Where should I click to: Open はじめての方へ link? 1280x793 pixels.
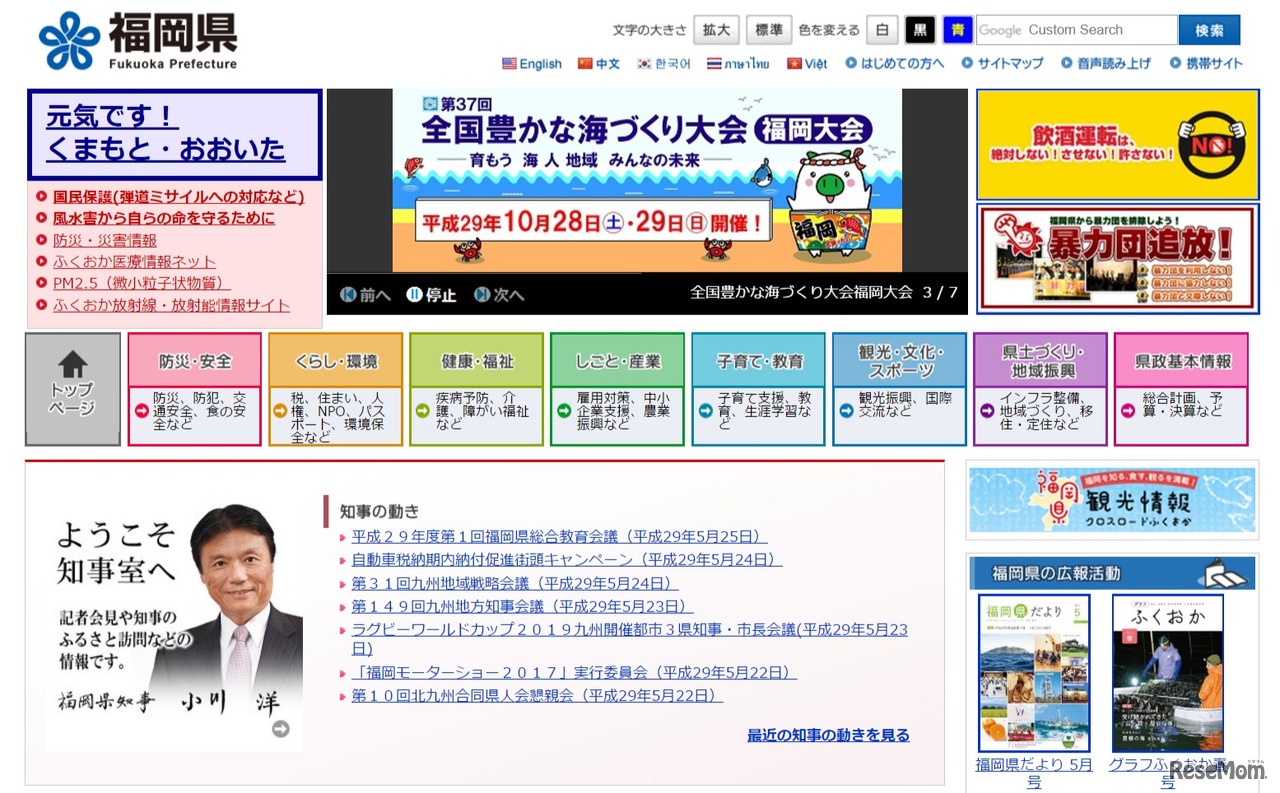(x=895, y=64)
